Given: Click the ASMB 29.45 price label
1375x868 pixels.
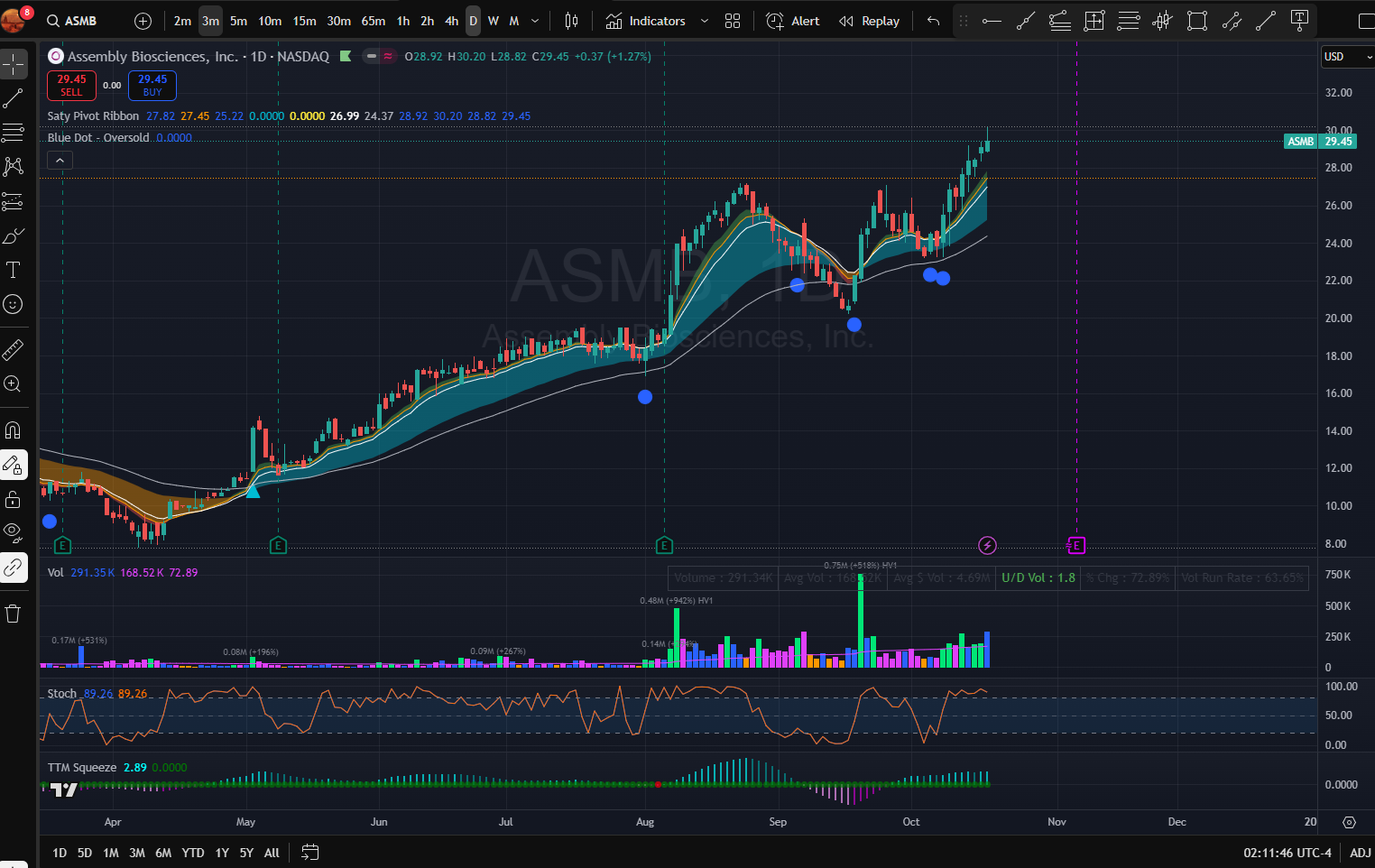Looking at the screenshot, I should [x=1320, y=142].
